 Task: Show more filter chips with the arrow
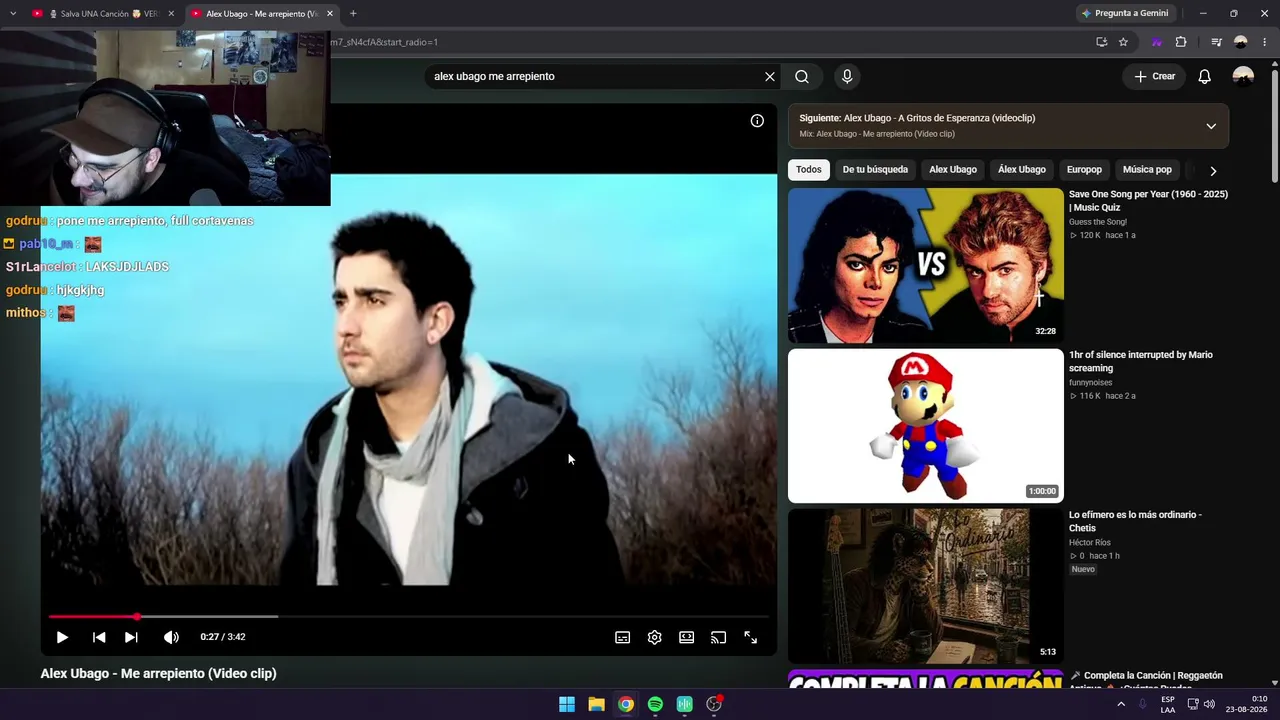[x=1213, y=171]
